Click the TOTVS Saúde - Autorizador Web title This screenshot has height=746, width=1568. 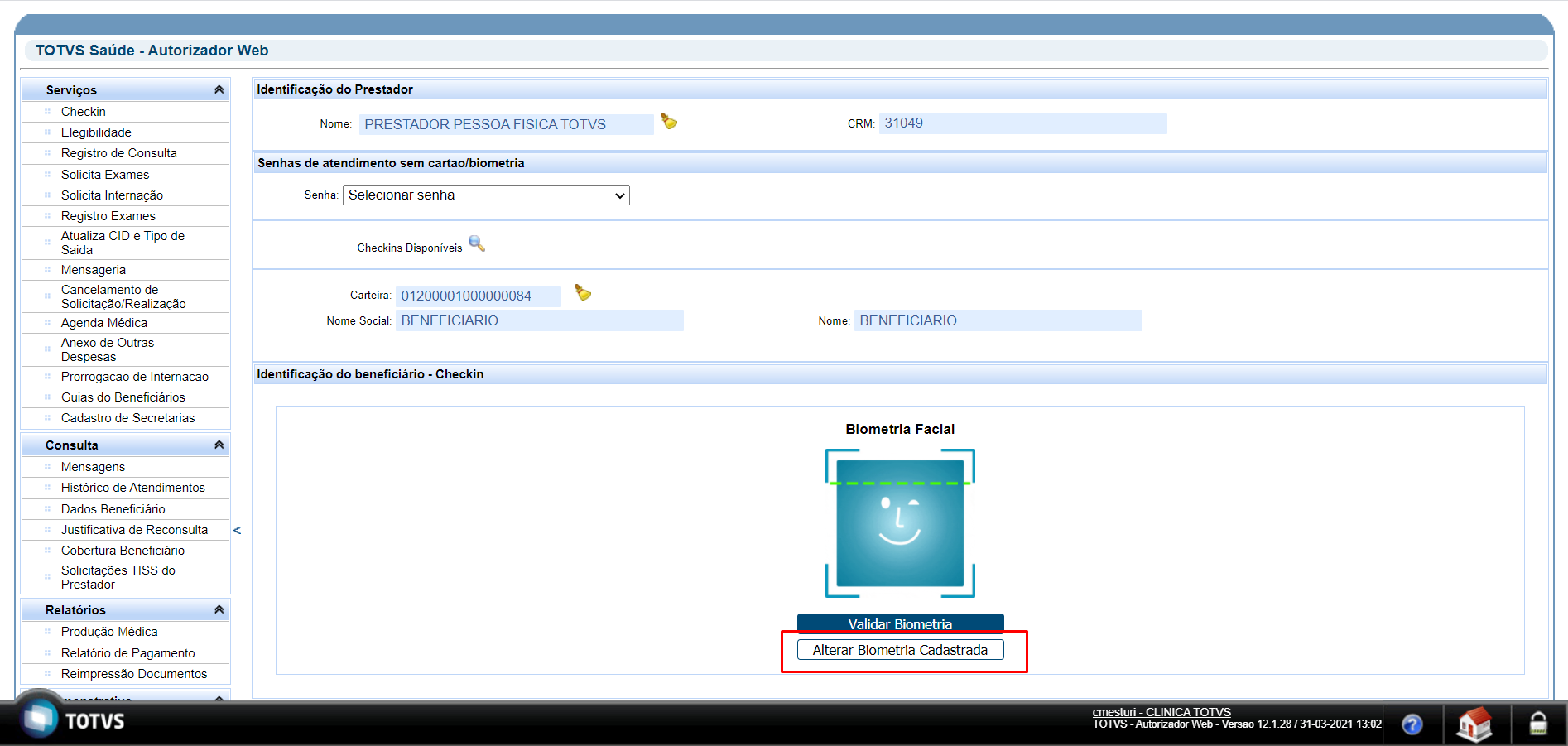click(152, 51)
